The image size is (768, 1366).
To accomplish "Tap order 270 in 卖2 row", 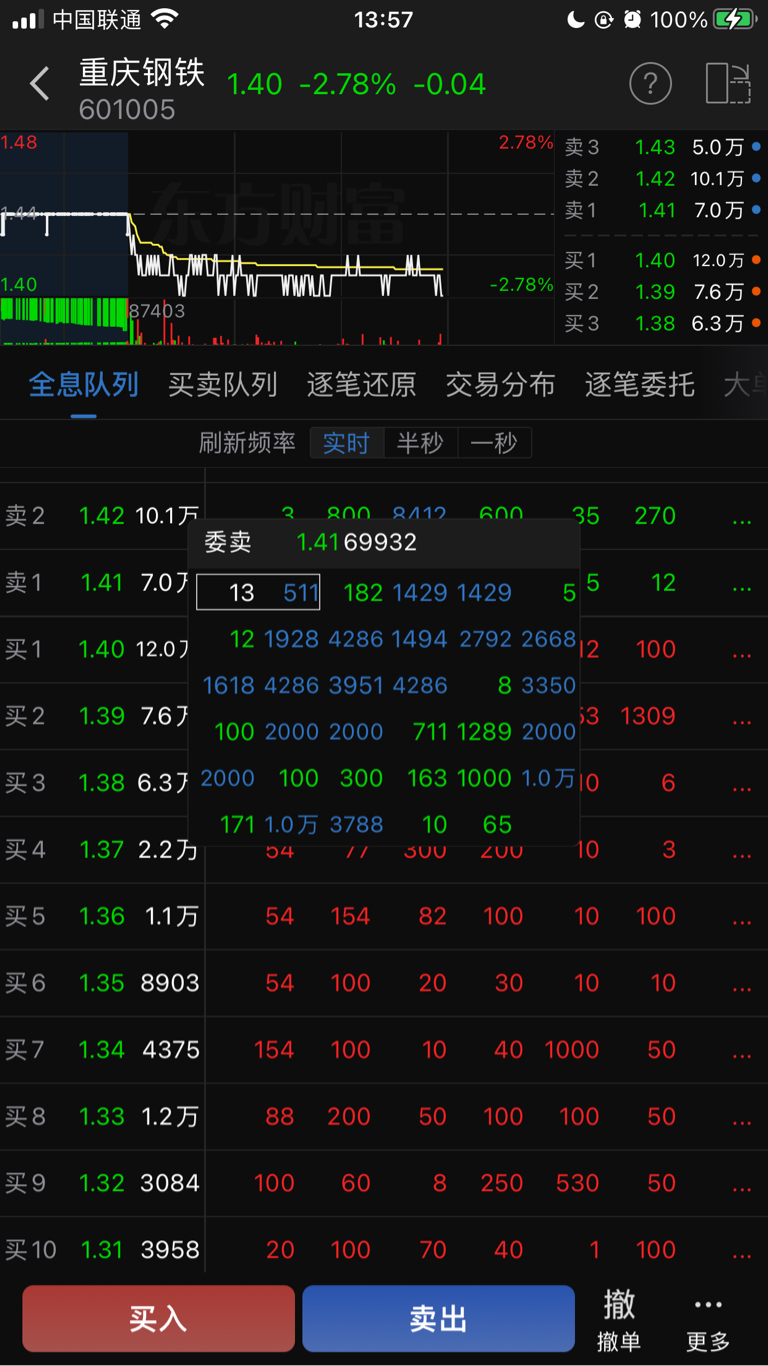I will pyautogui.click(x=655, y=516).
